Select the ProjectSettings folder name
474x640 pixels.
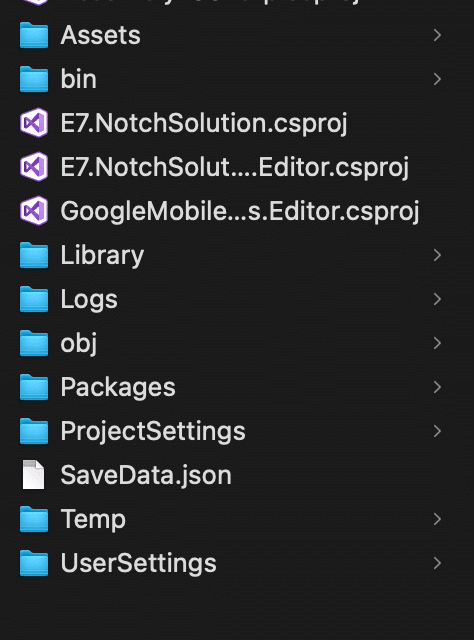[x=153, y=432]
